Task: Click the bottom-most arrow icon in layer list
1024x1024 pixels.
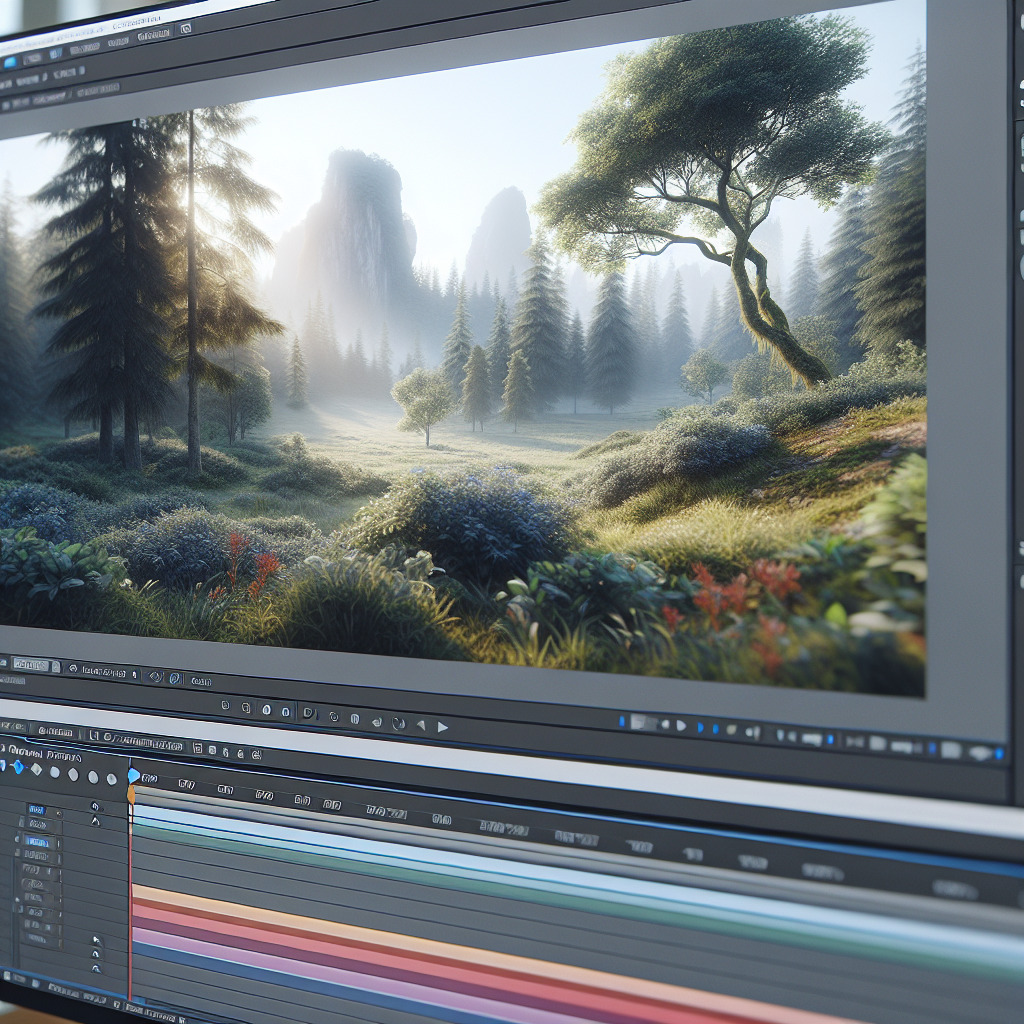Action: 97,969
